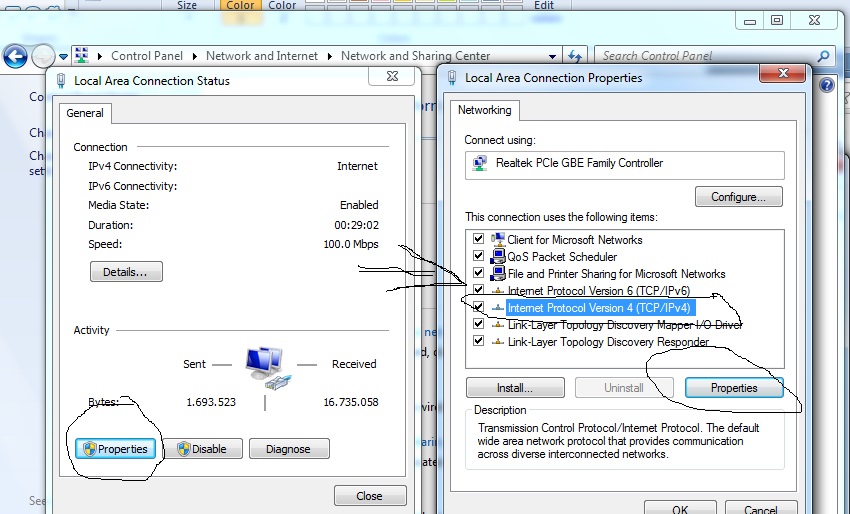Click the network computers activity icon
This screenshot has width=850, height=514.
pyautogui.click(x=268, y=368)
